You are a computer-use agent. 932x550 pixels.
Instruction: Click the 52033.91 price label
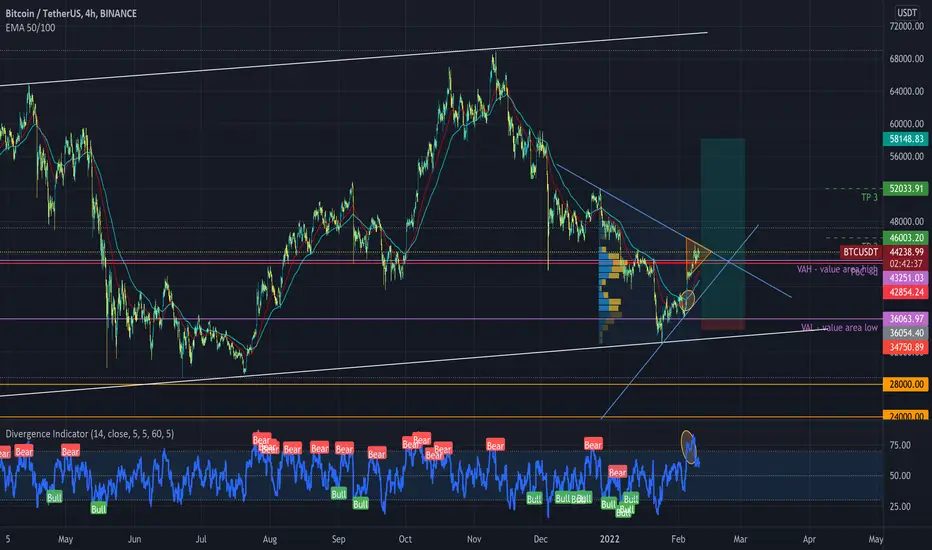point(906,188)
